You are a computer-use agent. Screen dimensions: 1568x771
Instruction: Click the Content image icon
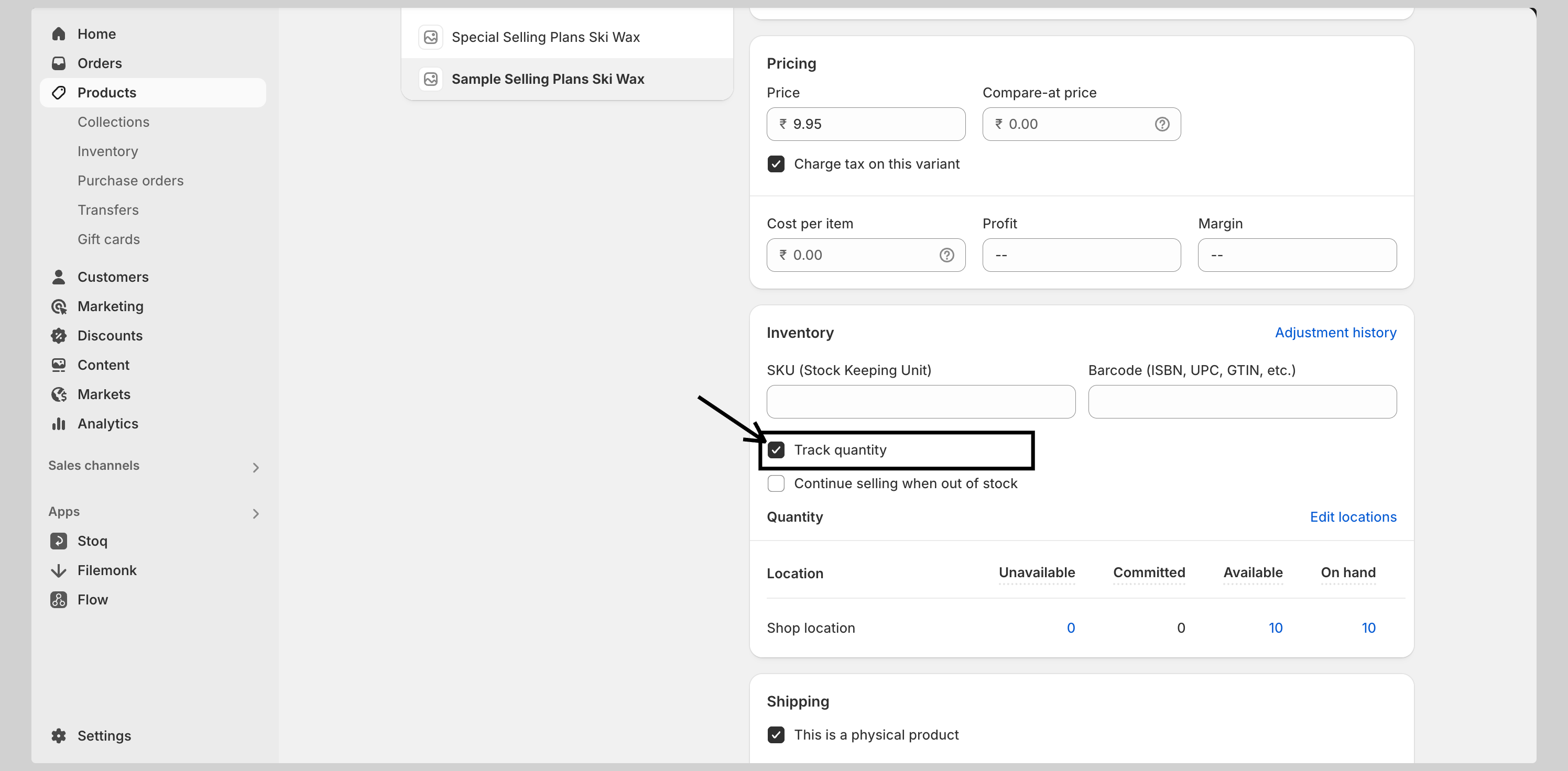59,365
